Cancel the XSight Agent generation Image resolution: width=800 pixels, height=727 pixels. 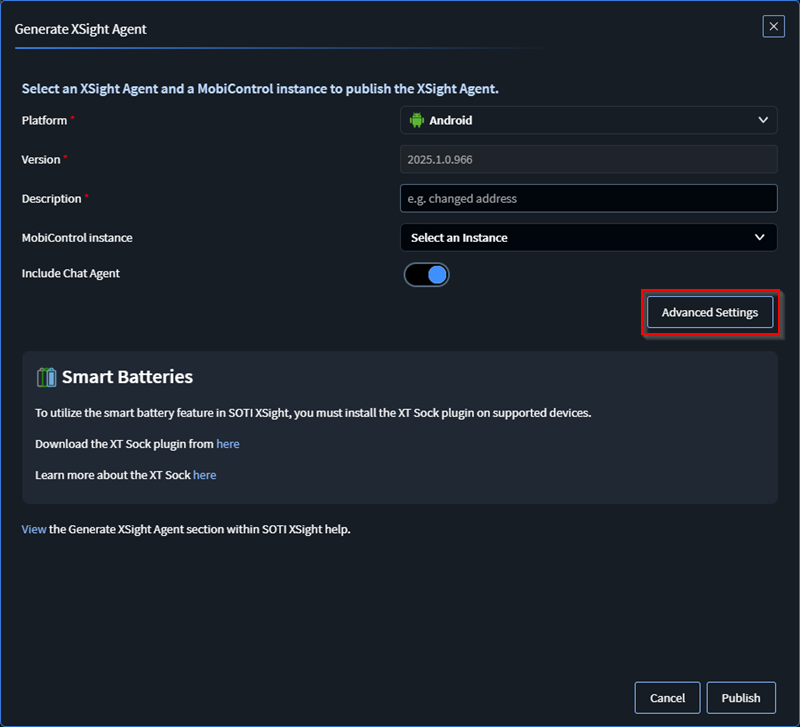(x=667, y=697)
